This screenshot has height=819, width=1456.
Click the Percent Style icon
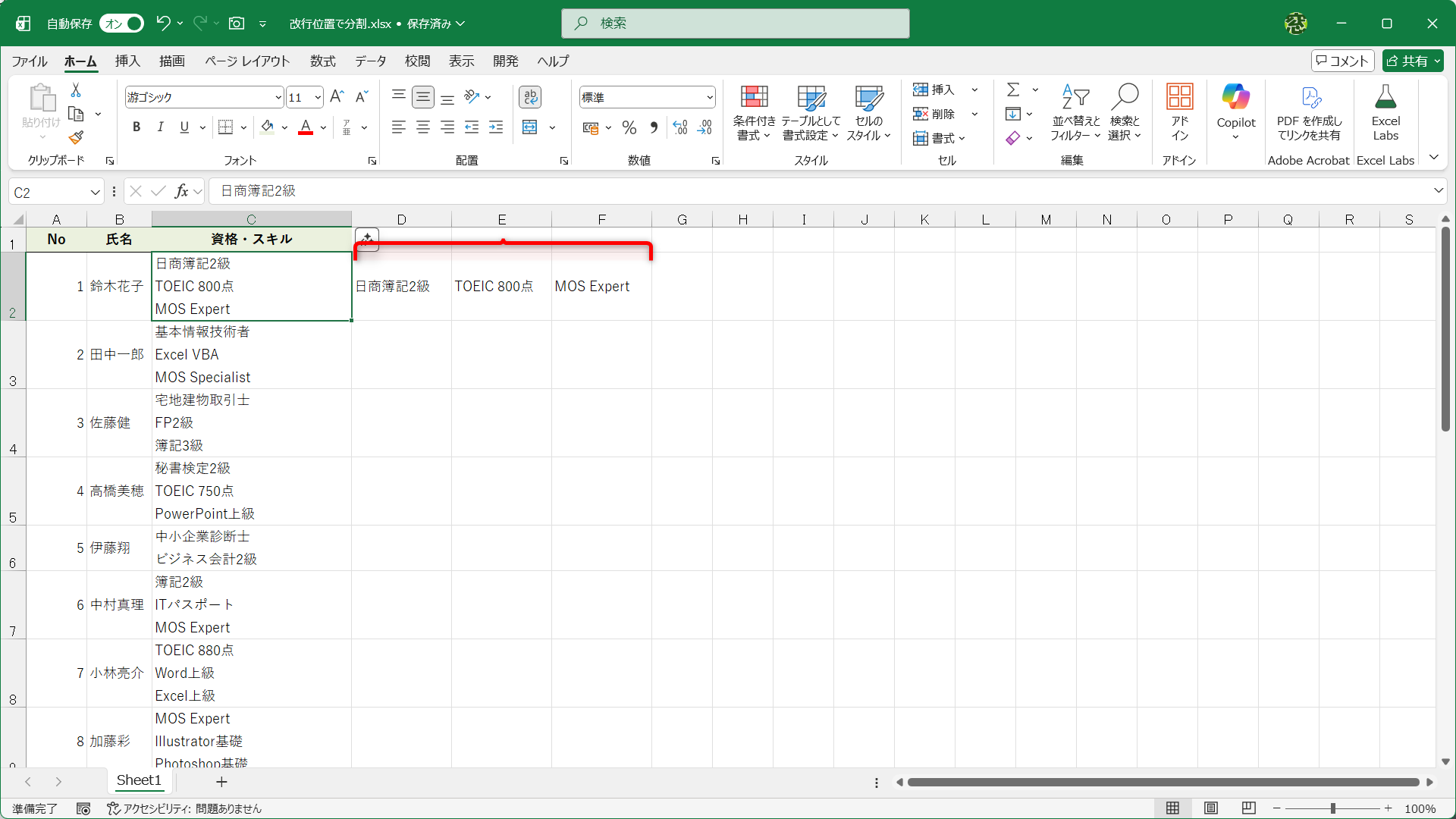(629, 127)
